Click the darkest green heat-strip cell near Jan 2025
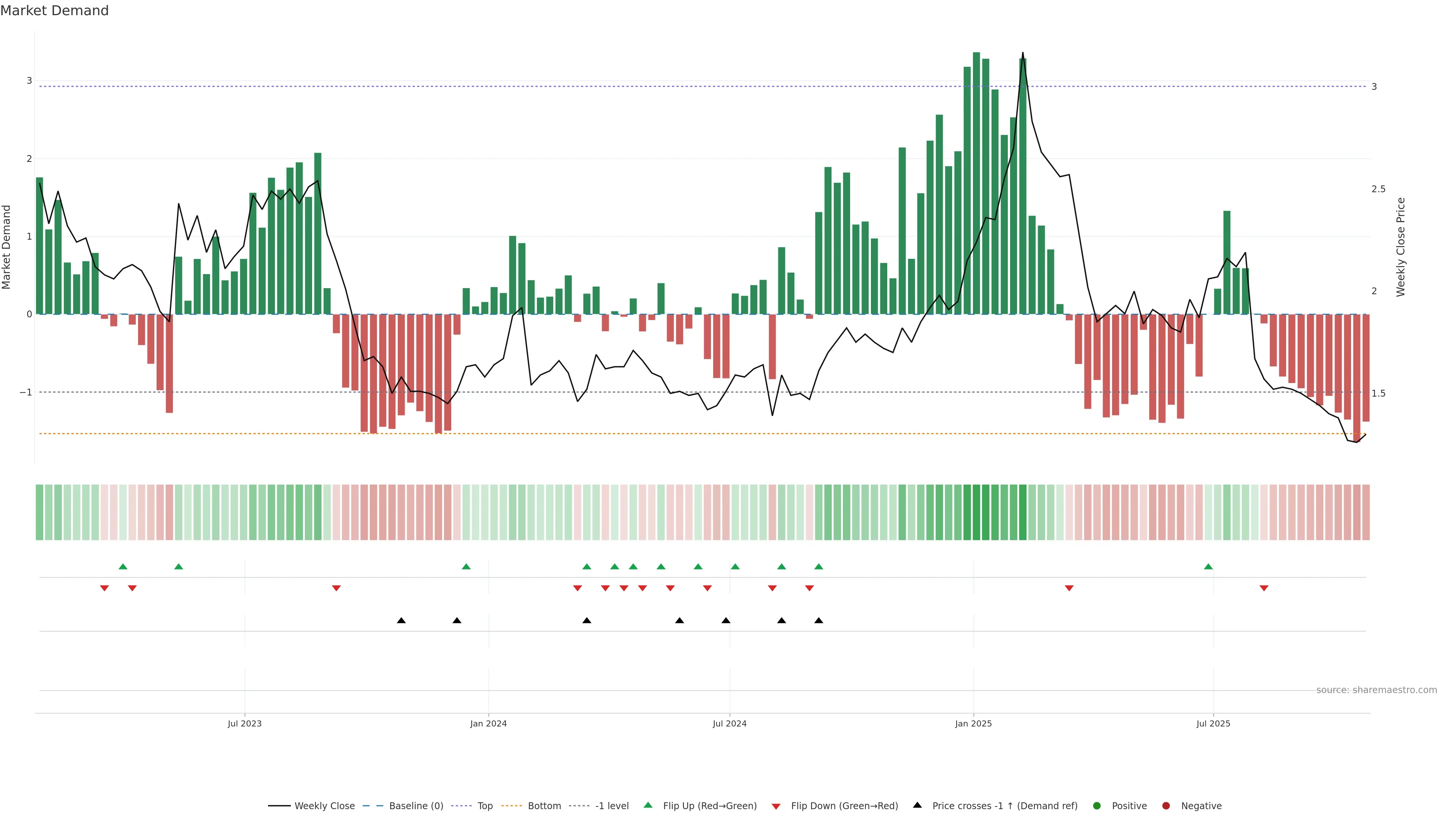Image resolution: width=1456 pixels, height=819 pixels. [x=976, y=512]
